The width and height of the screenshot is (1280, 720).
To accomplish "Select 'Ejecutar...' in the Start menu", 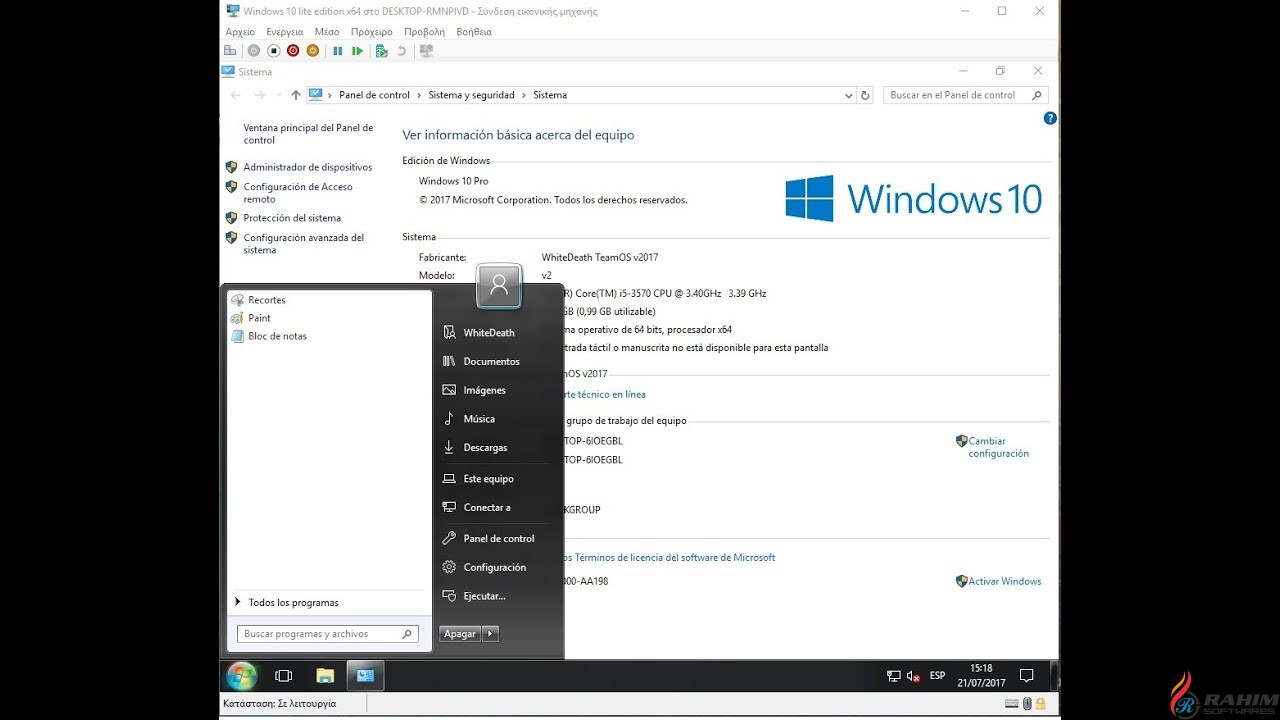I will click(x=484, y=596).
